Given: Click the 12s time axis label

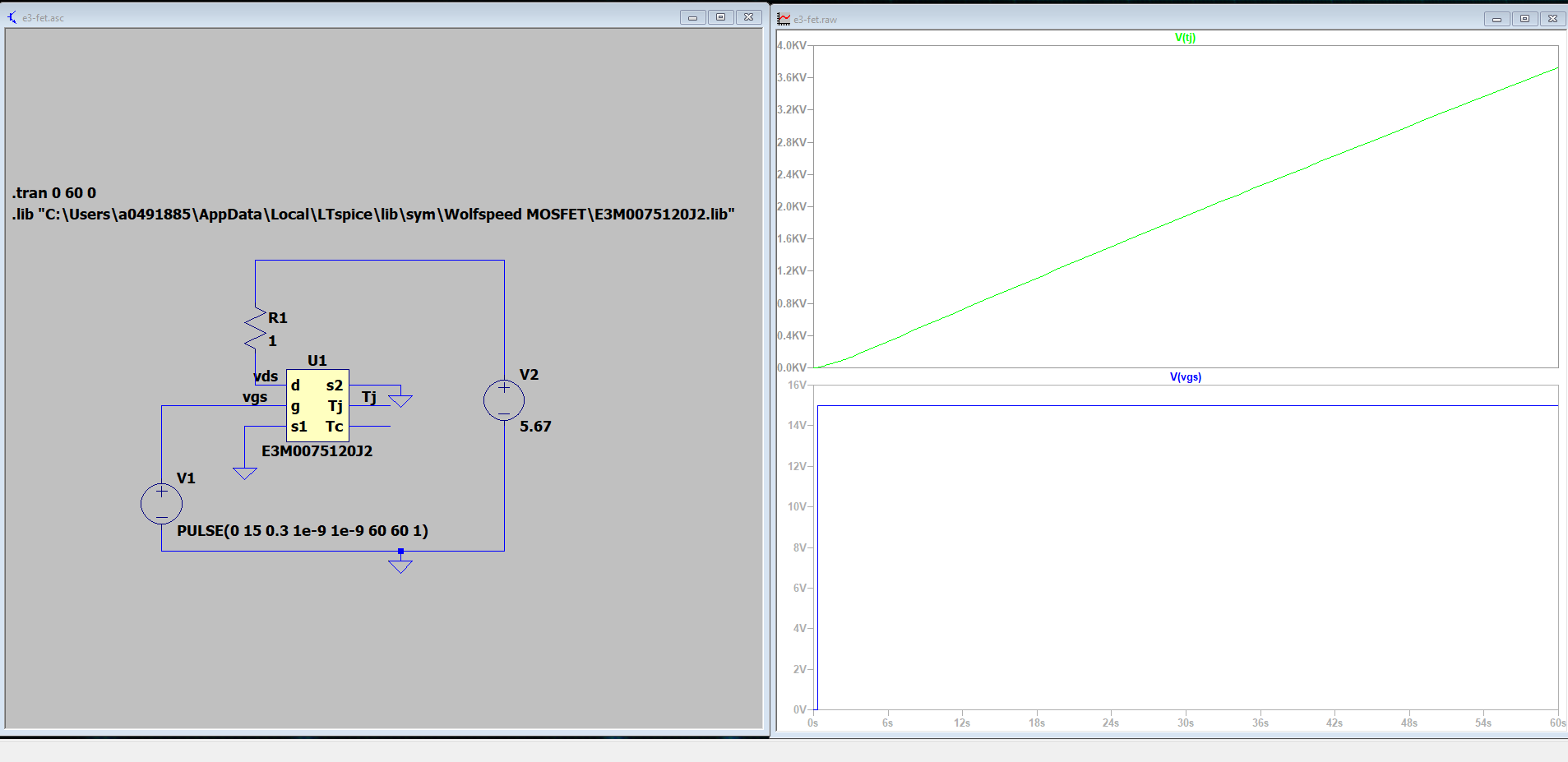Looking at the screenshot, I should (x=962, y=723).
